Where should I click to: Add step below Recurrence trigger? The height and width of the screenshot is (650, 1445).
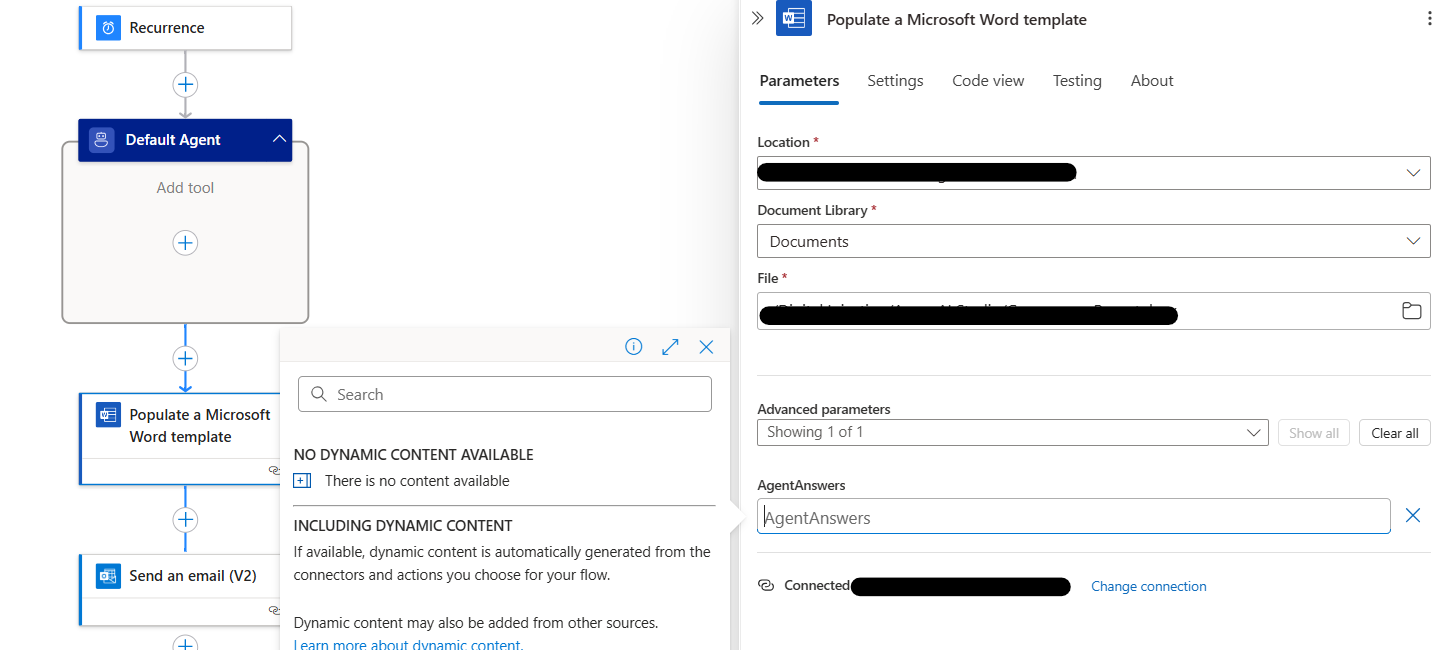(185, 84)
